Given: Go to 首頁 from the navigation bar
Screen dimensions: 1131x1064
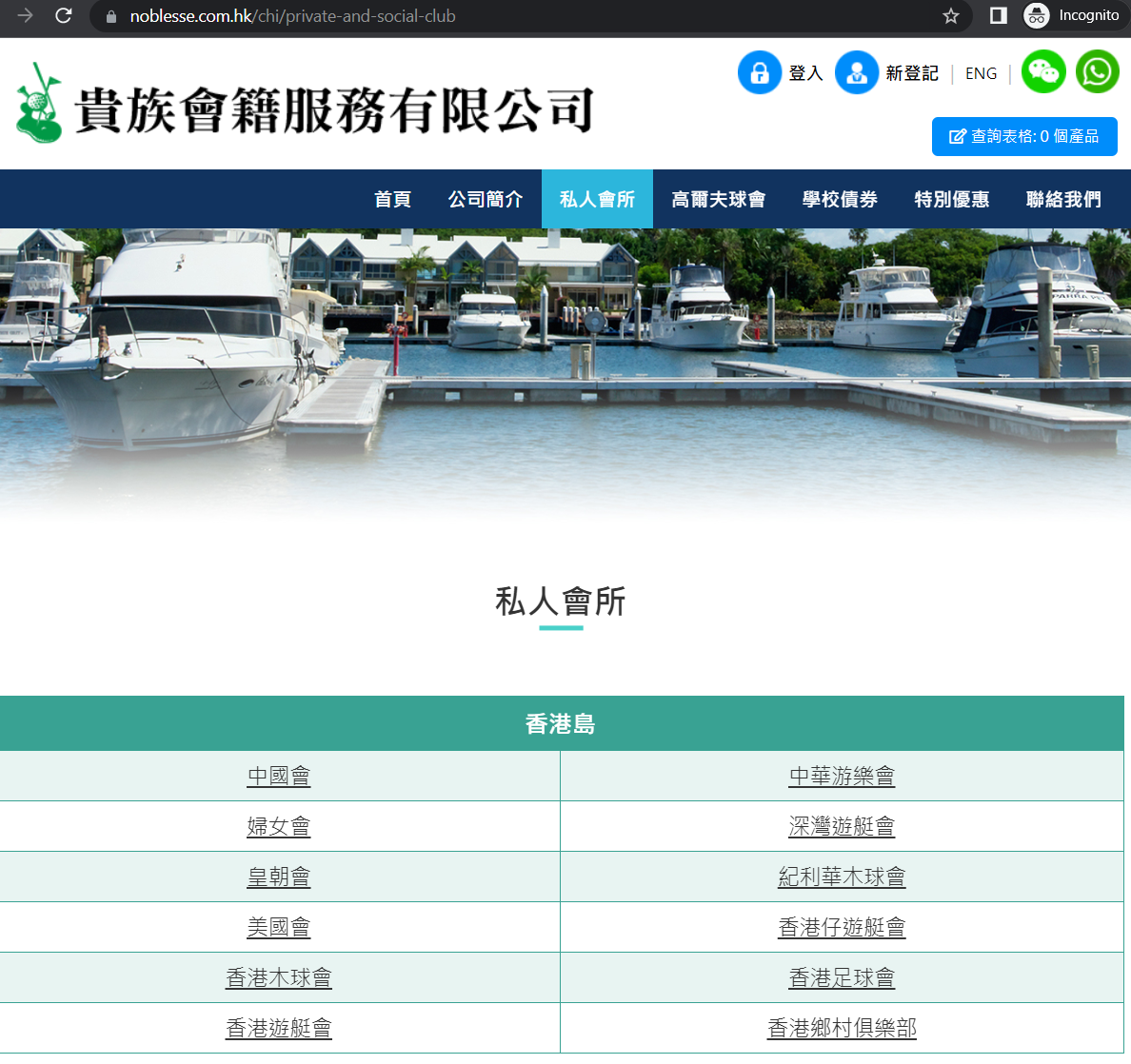Looking at the screenshot, I should click(x=392, y=199).
